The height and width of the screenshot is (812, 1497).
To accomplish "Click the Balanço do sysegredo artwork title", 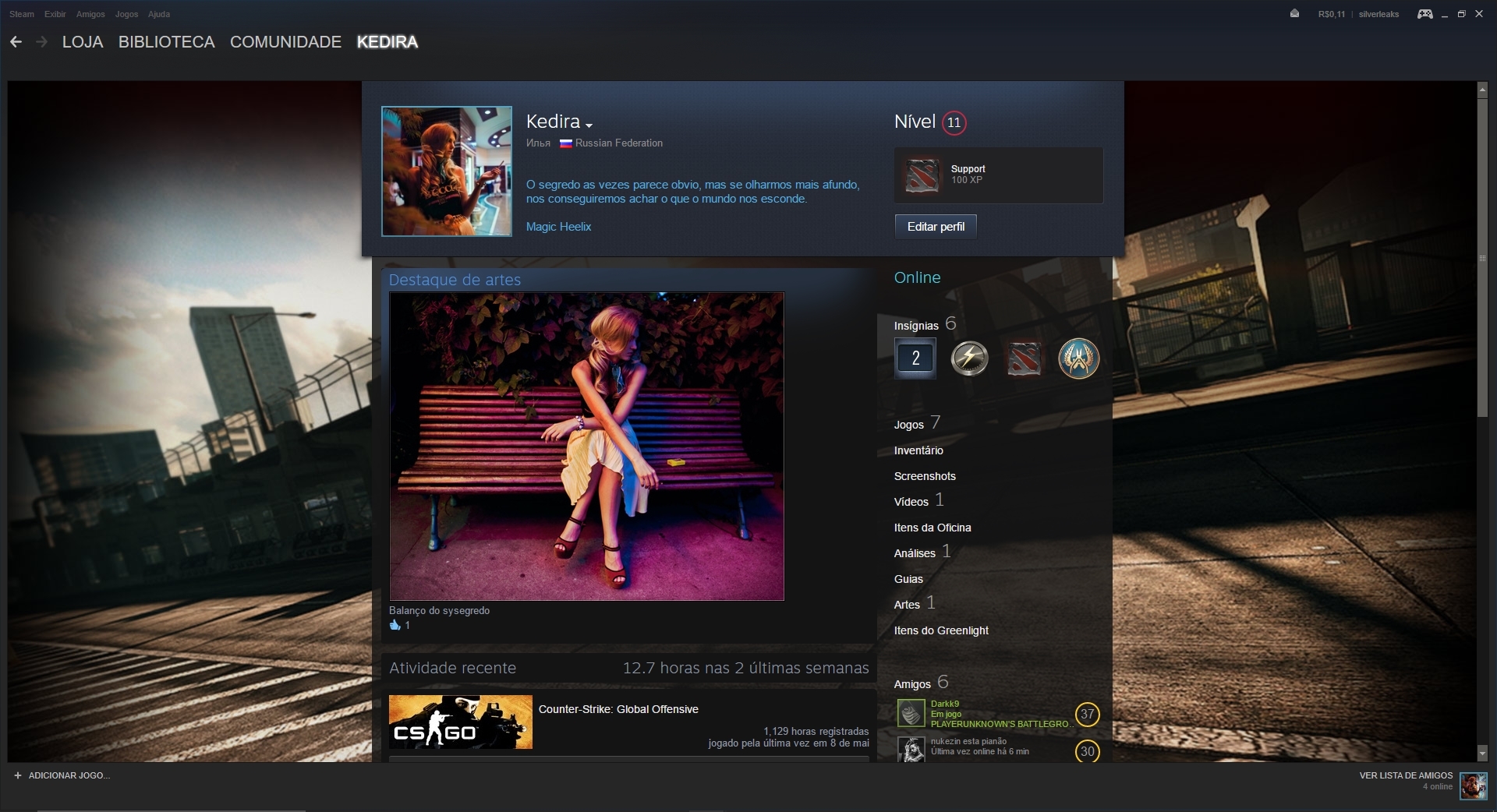I will point(439,610).
